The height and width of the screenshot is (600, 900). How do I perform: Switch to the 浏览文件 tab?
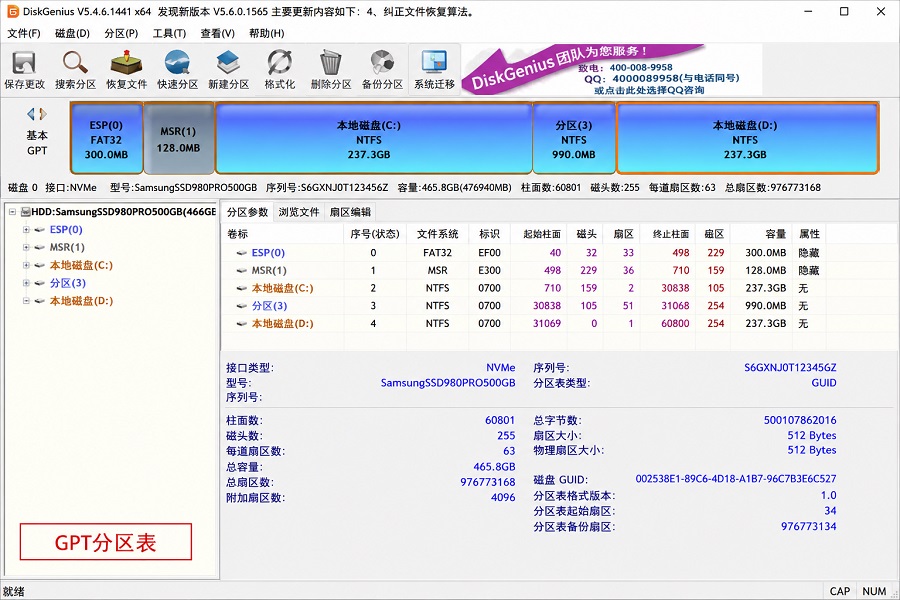tap(299, 212)
